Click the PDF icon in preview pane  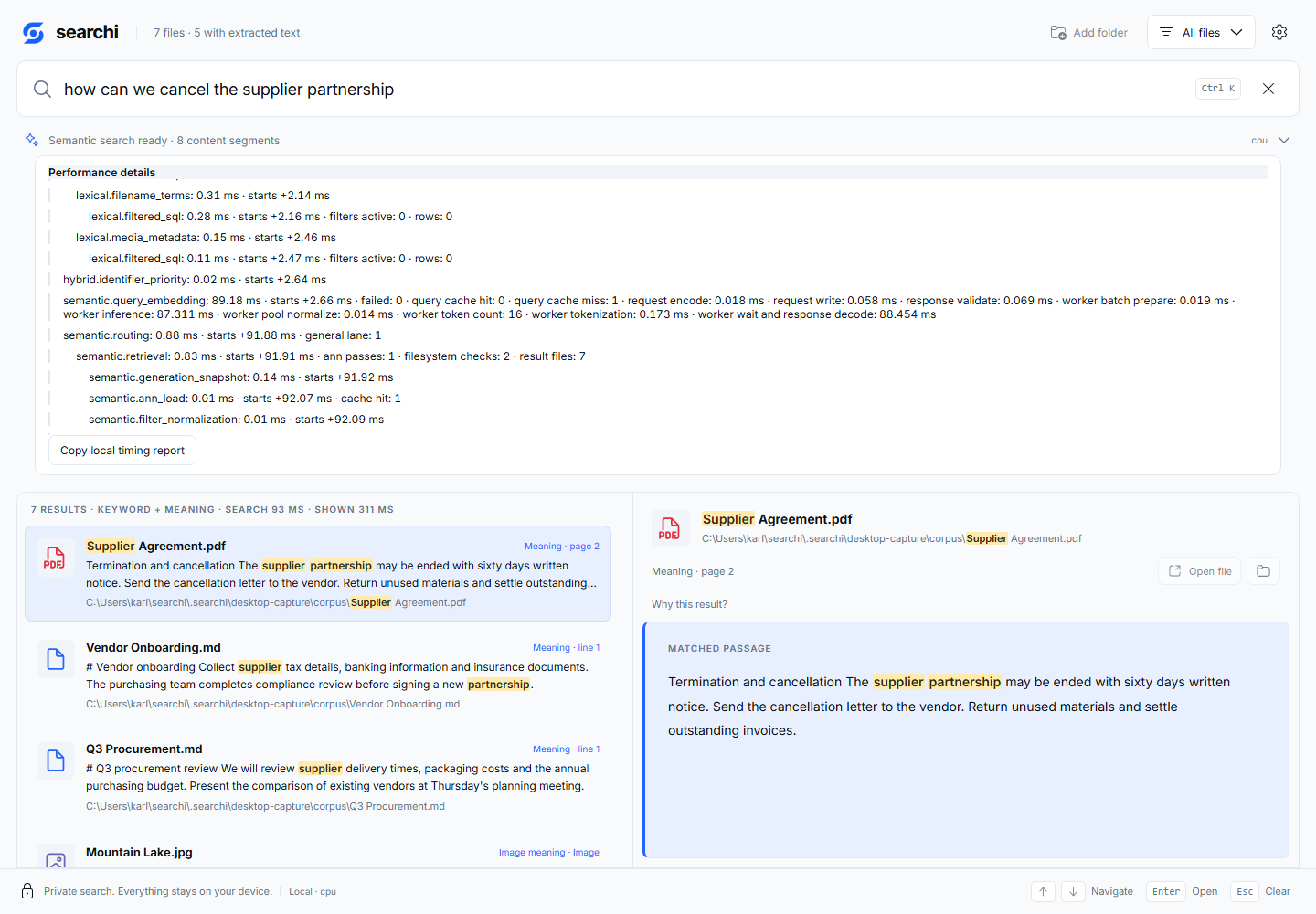click(x=670, y=528)
